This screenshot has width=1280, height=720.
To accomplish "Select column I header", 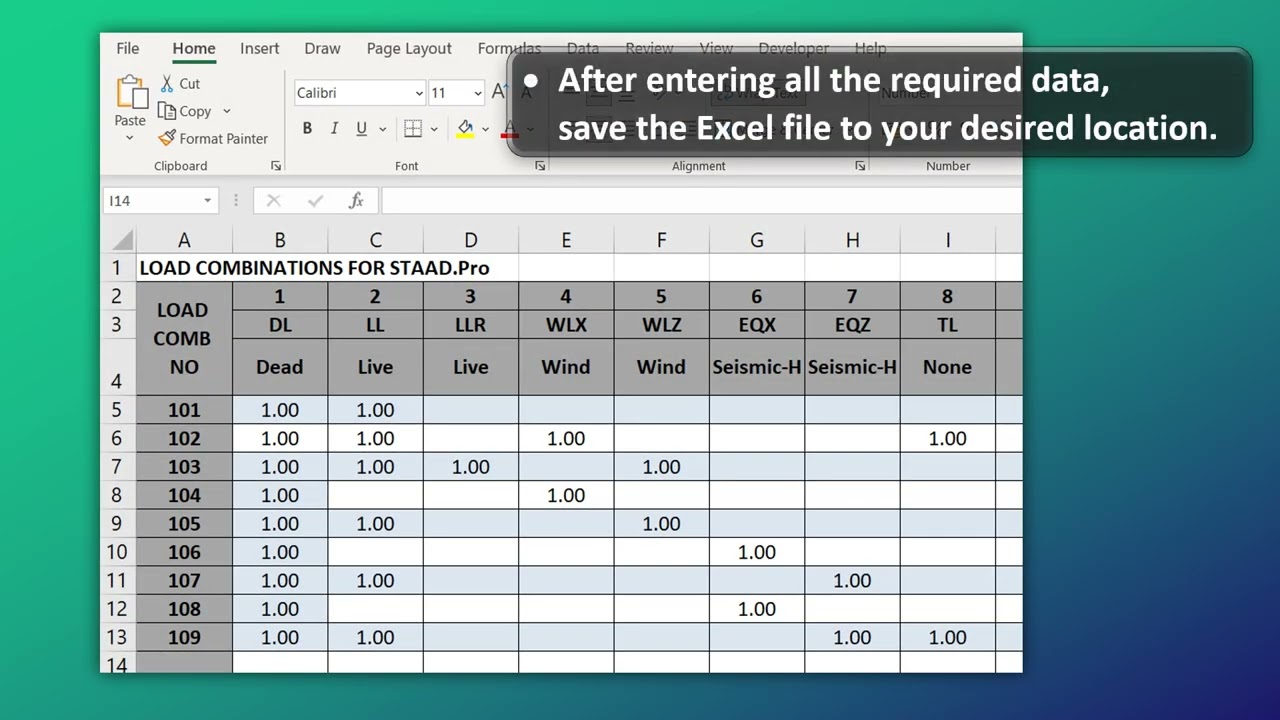I will pyautogui.click(x=948, y=240).
